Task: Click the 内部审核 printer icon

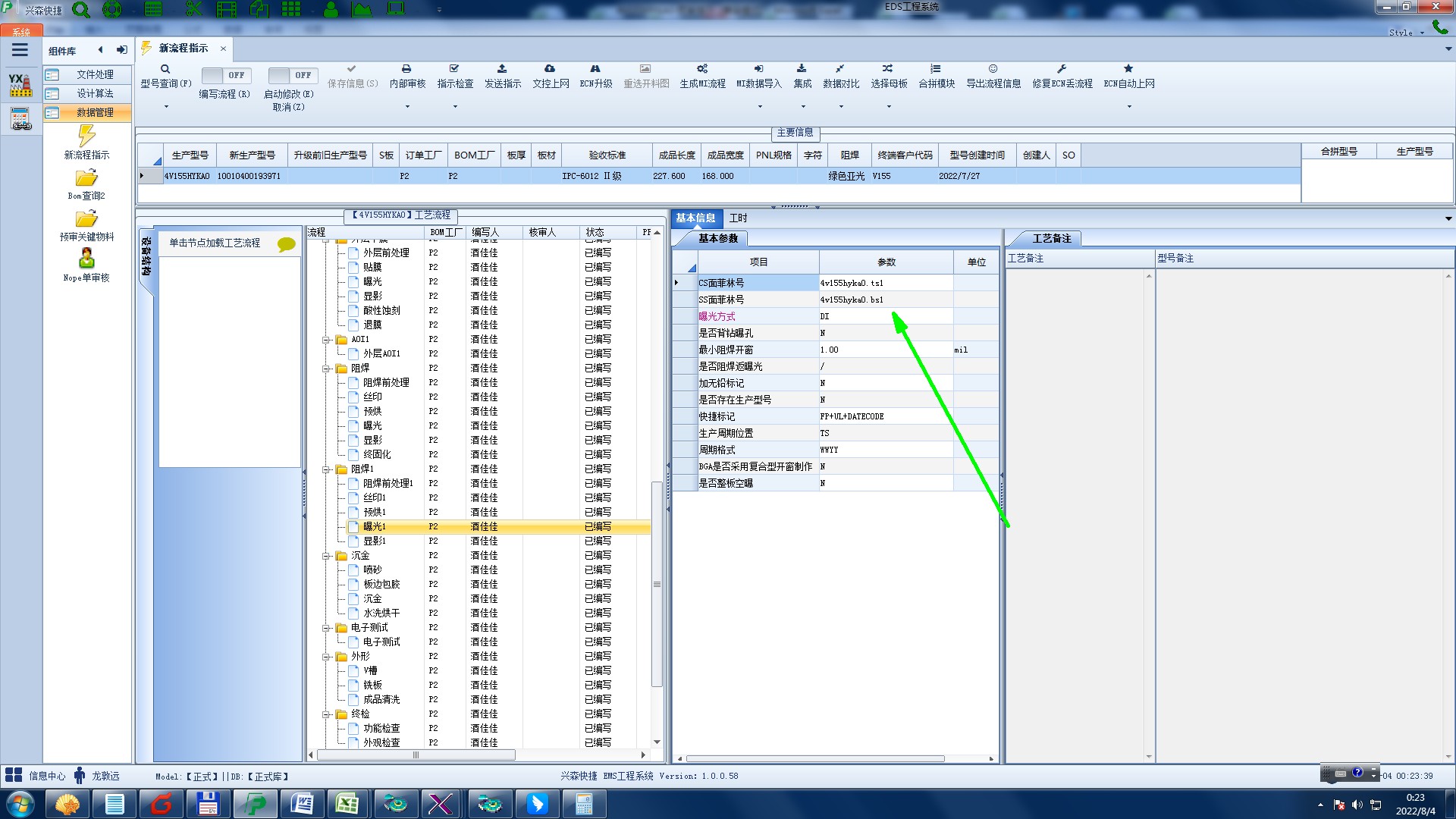Action: coord(406,69)
